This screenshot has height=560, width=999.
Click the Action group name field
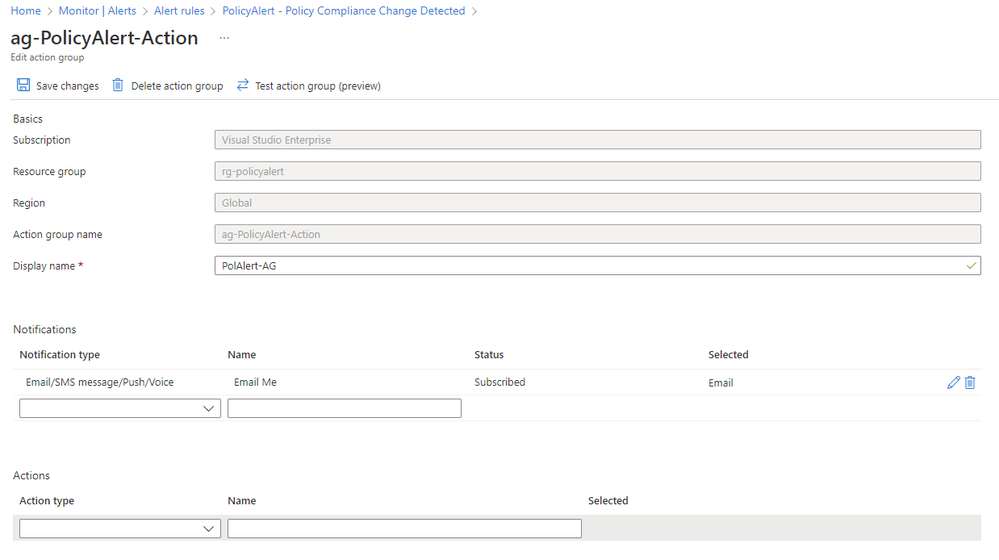point(598,234)
